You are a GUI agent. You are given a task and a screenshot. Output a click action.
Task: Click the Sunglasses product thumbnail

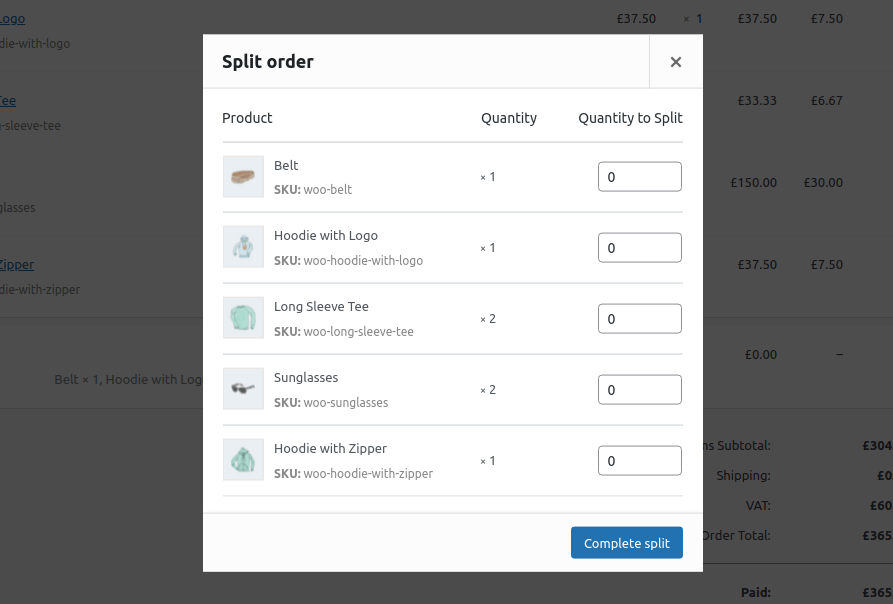243,388
